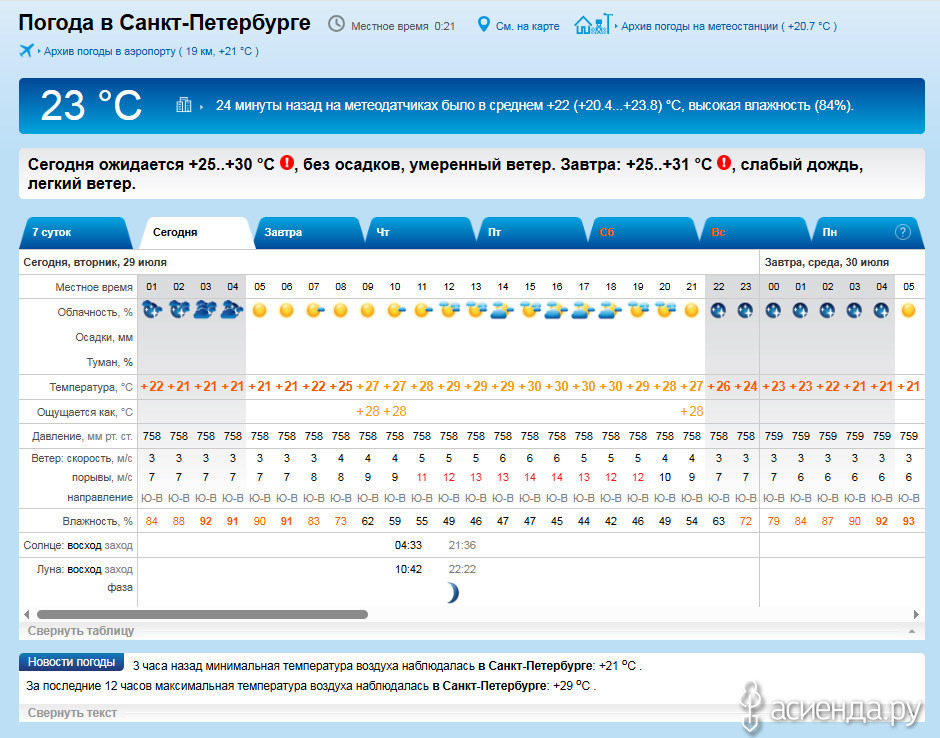Click the horizontal scrollbar thumb under table
940x738 pixels.
[202, 615]
